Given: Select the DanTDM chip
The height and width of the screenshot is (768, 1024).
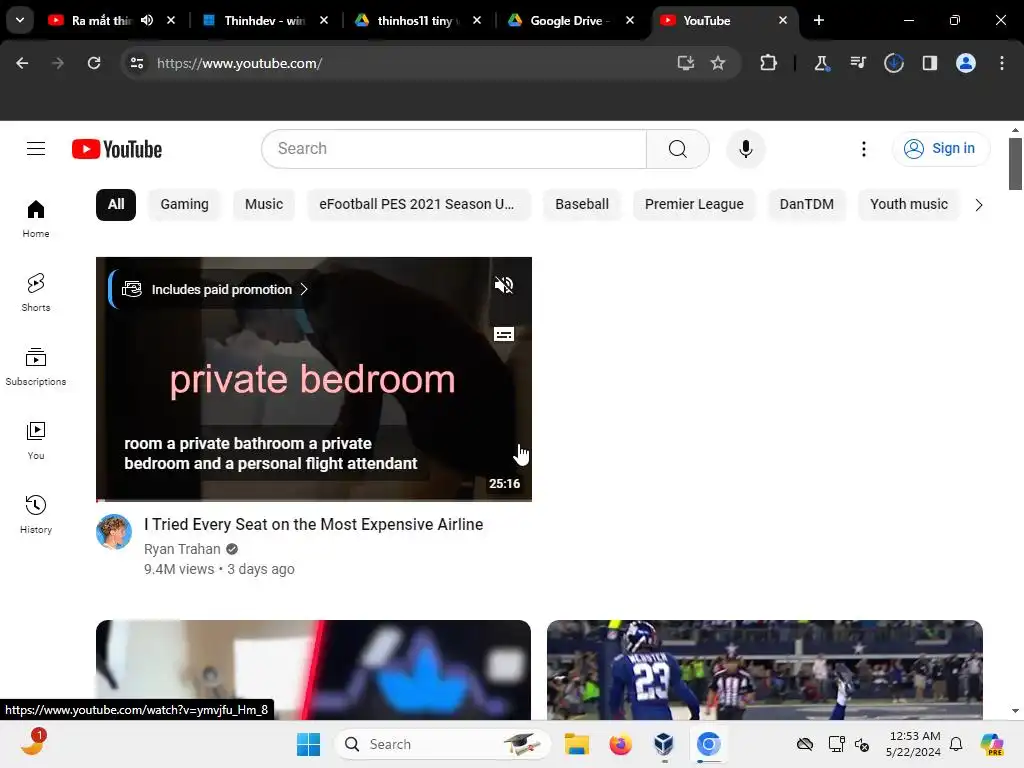Looking at the screenshot, I should tap(807, 204).
